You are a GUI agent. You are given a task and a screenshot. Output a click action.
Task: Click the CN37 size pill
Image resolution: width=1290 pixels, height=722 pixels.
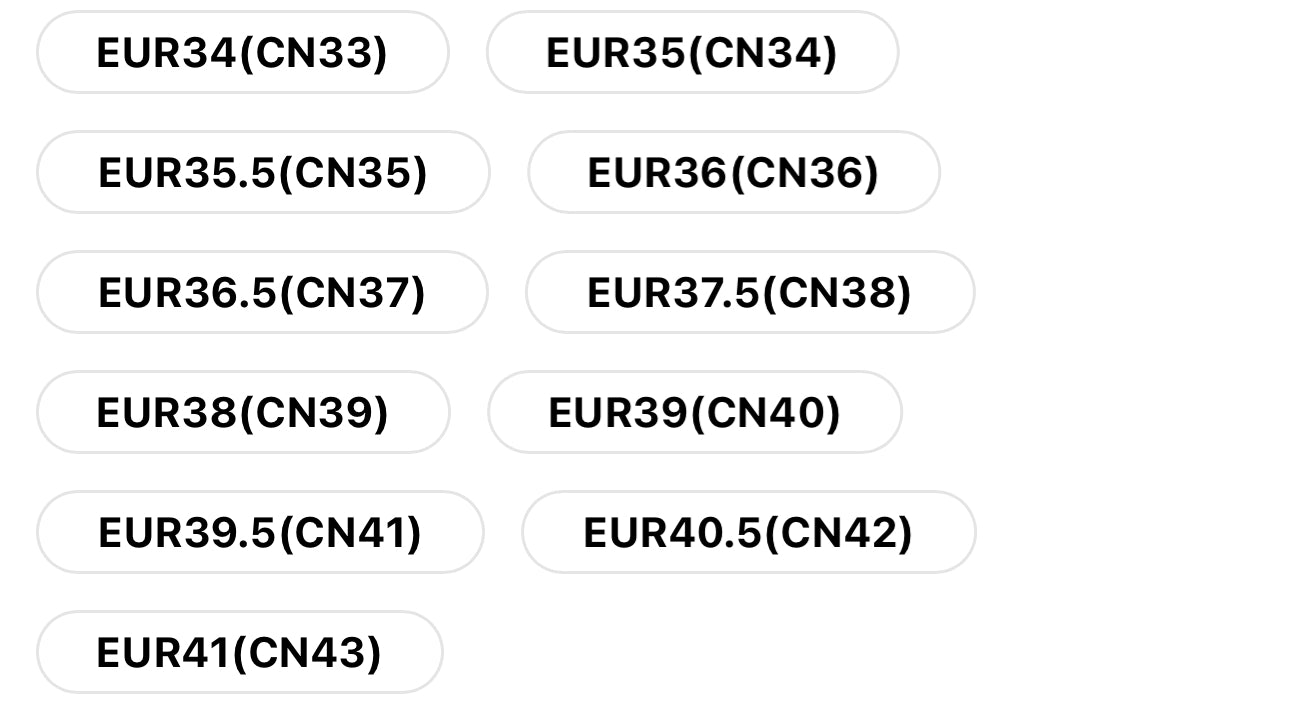262,292
